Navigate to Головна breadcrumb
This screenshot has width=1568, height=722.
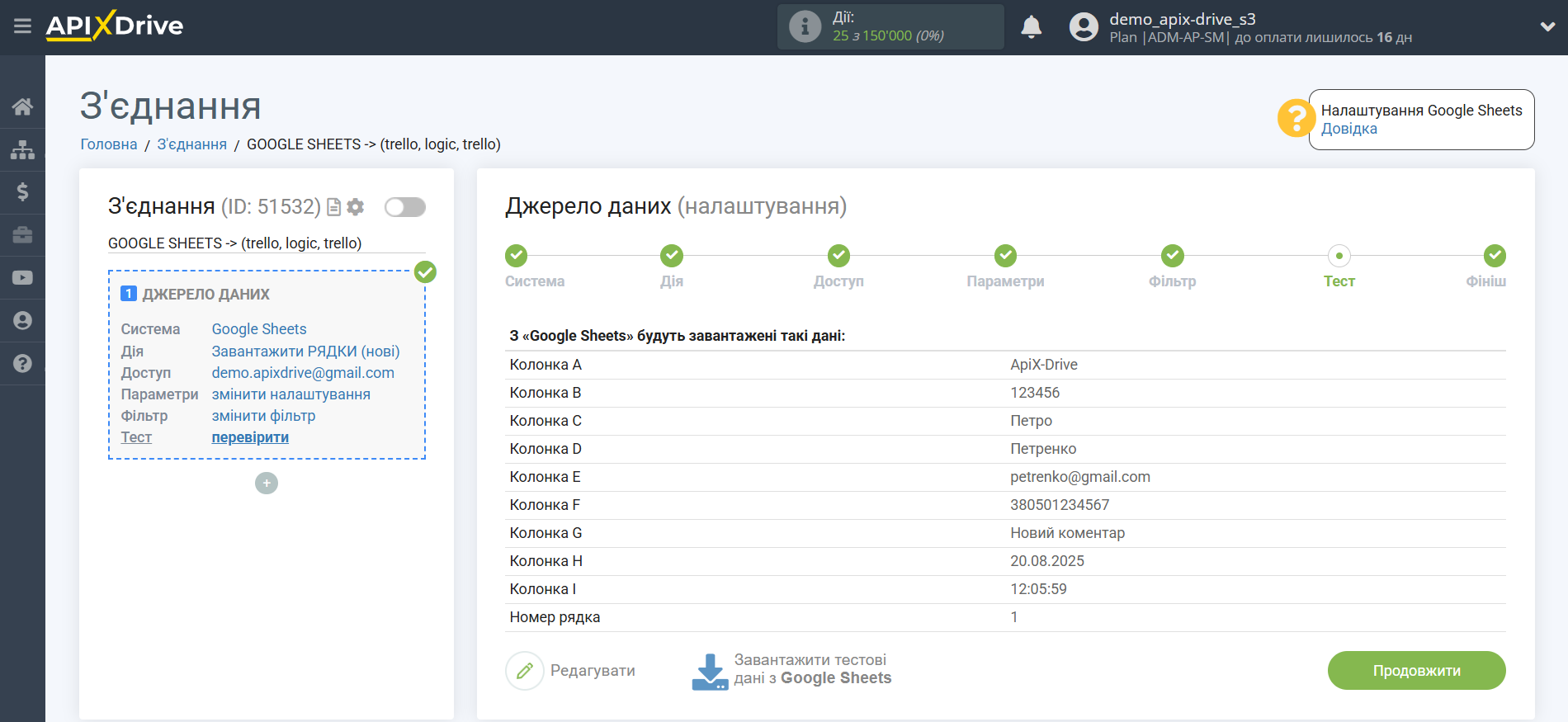click(109, 144)
